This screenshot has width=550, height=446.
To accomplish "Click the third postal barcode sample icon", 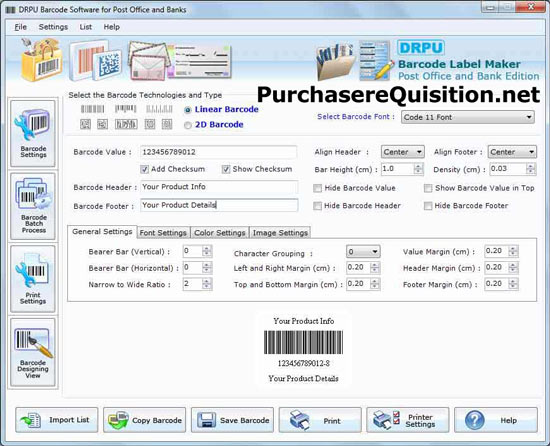I will (159, 109).
